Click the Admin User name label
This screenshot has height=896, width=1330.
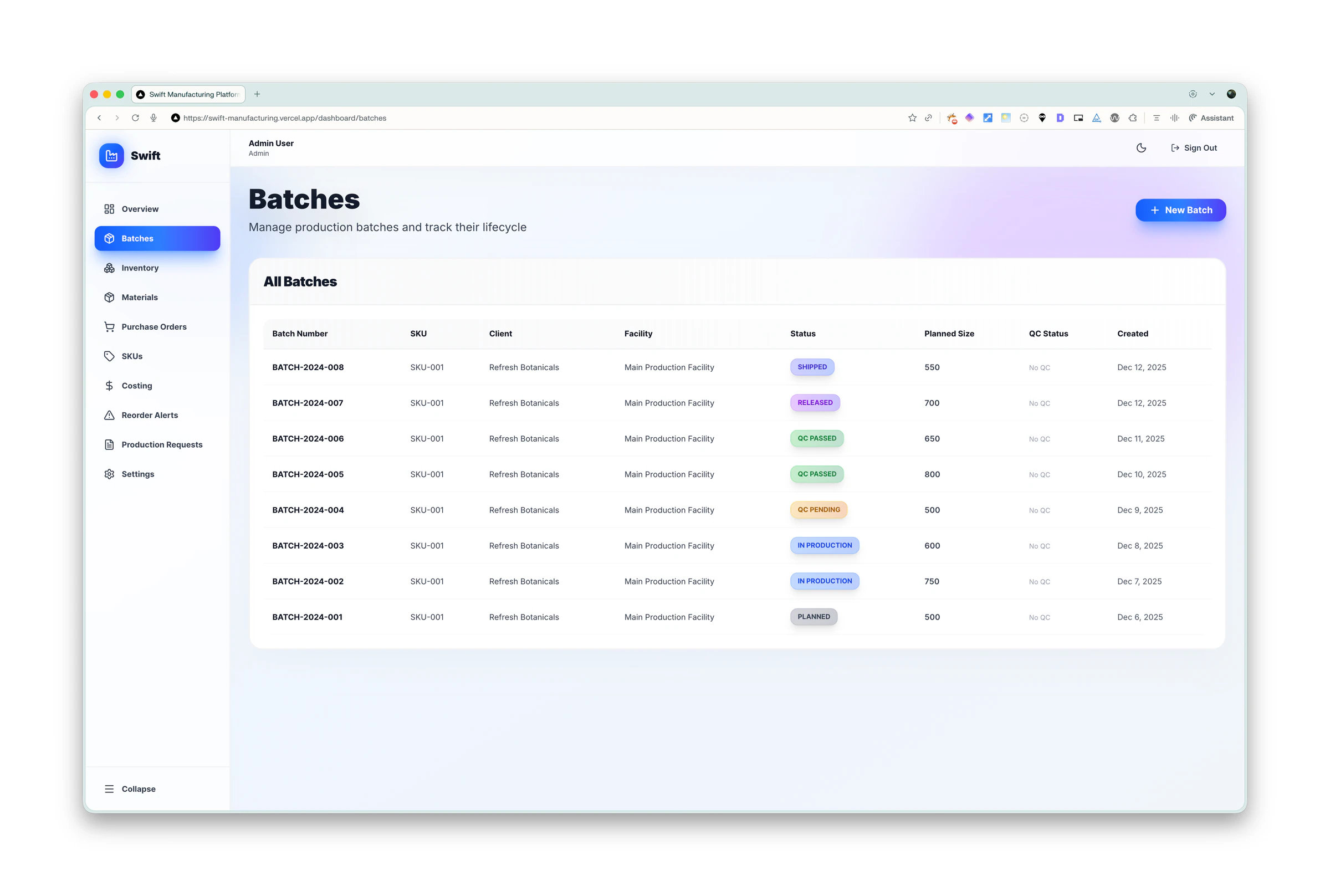271,144
